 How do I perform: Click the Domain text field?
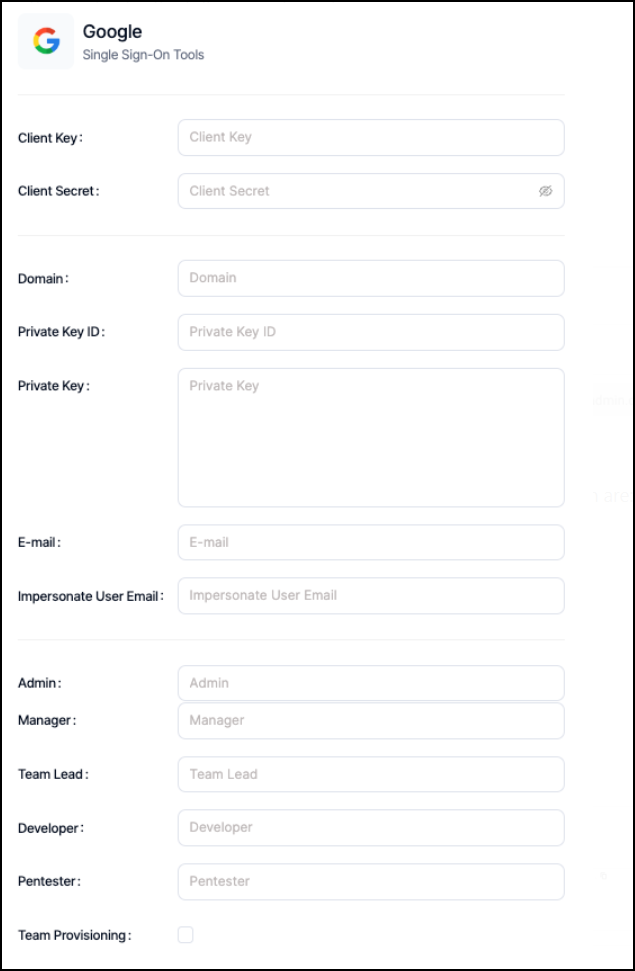coord(370,278)
